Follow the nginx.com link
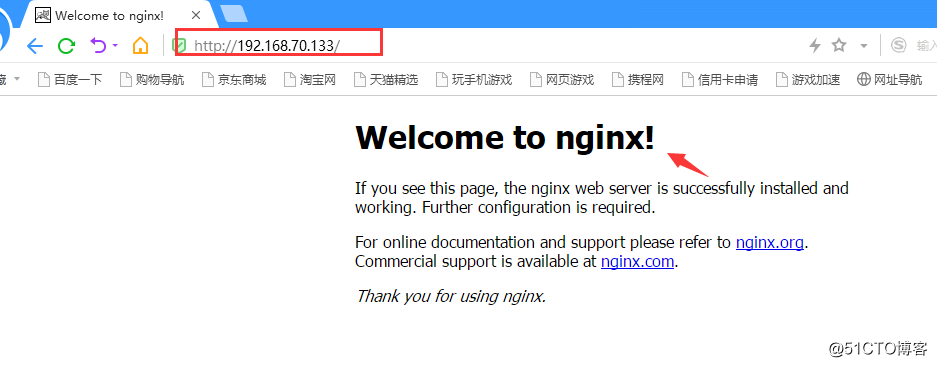 coord(638,261)
